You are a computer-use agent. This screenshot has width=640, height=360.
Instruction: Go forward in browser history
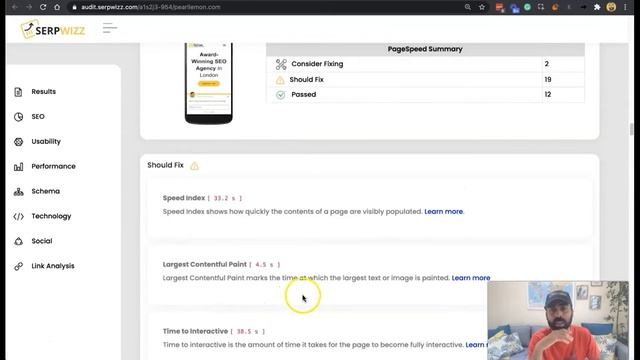click(x=29, y=7)
